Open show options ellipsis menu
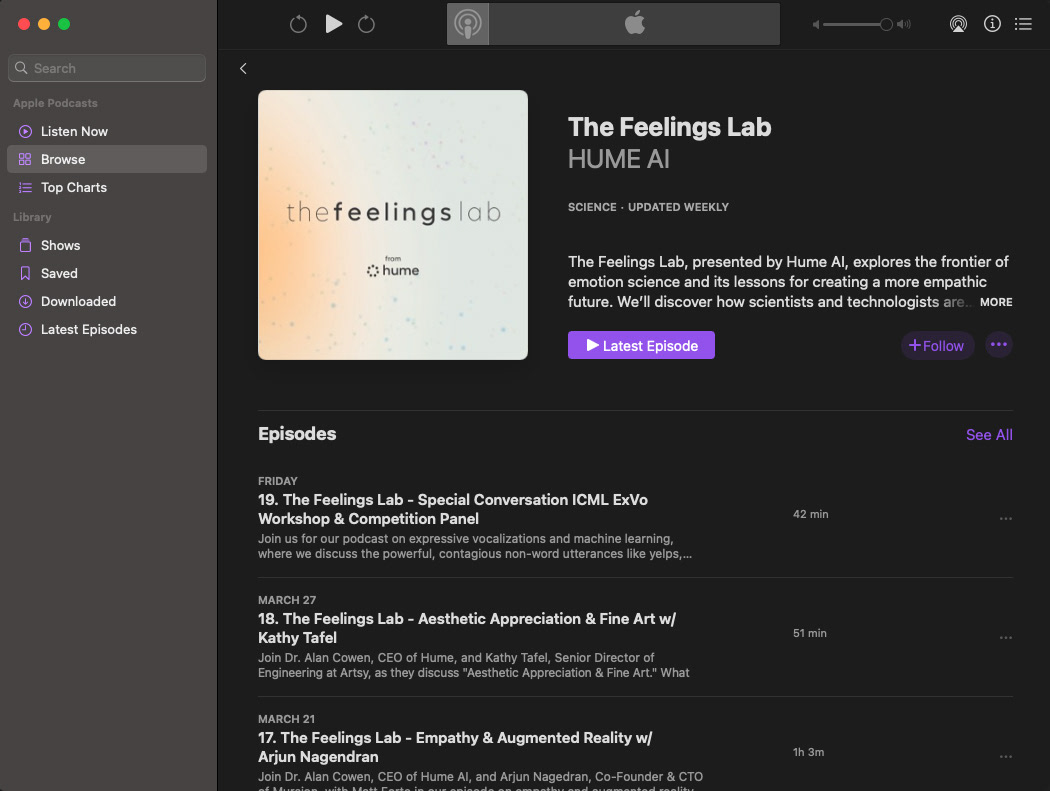Image resolution: width=1050 pixels, height=791 pixels. (x=998, y=345)
